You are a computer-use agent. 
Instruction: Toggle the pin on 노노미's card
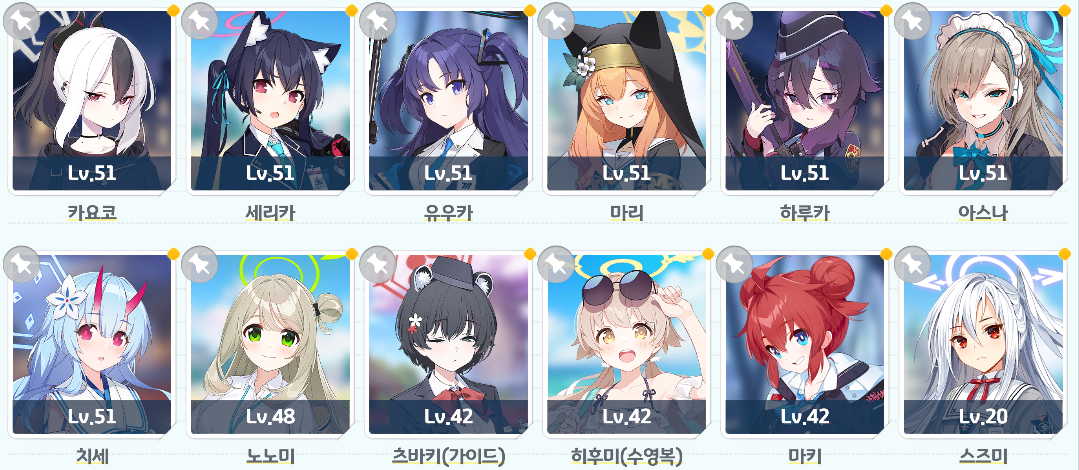[x=200, y=264]
